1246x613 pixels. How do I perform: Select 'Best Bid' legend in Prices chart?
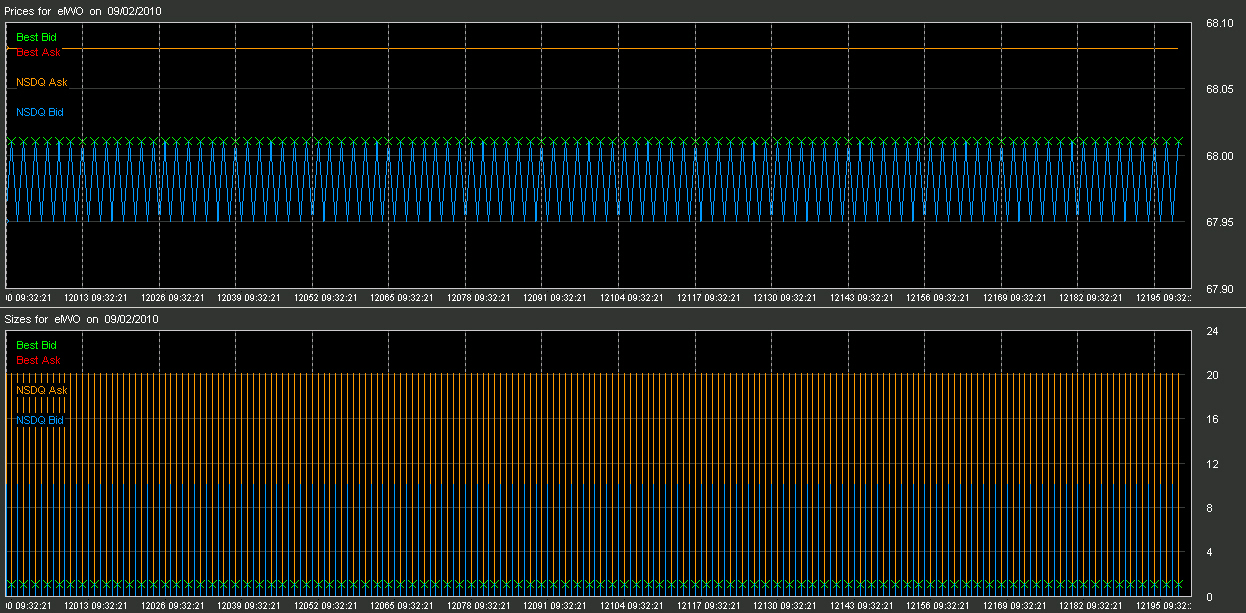[x=36, y=37]
